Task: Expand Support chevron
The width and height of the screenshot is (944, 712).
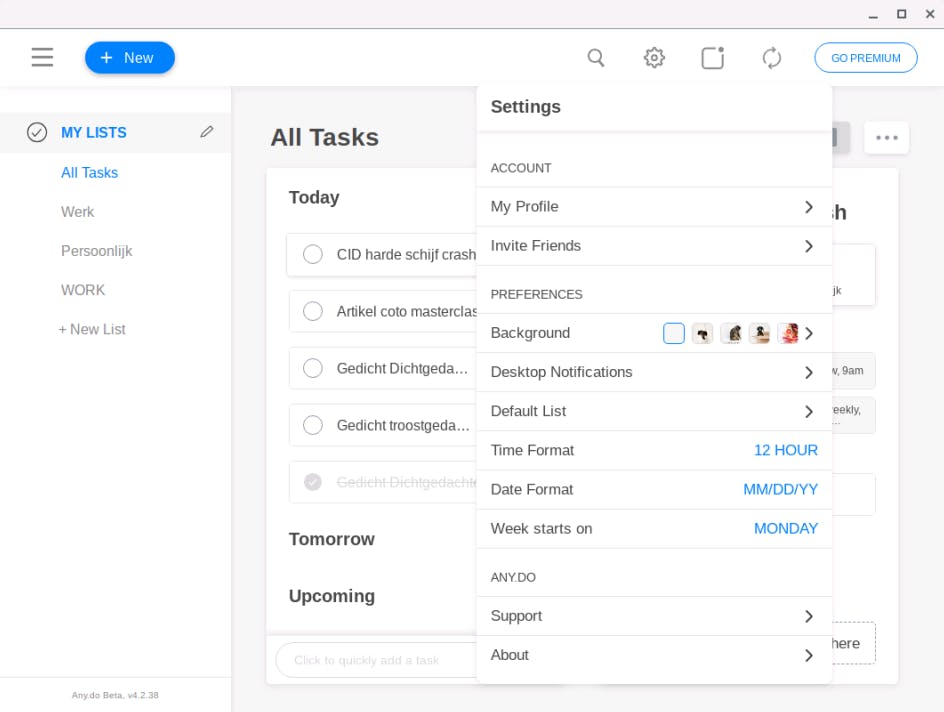Action: coord(809,616)
